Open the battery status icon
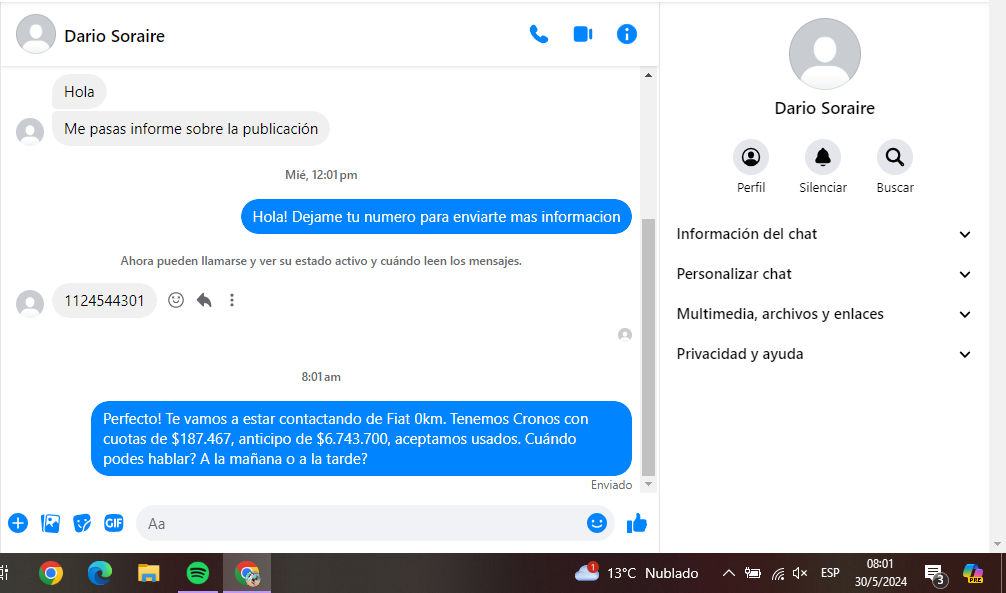Image resolution: width=1006 pixels, height=593 pixels. 753,573
